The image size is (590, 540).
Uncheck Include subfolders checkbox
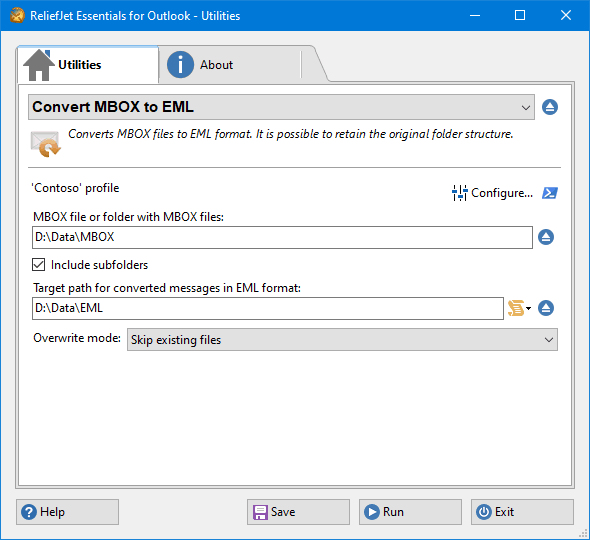[38, 265]
